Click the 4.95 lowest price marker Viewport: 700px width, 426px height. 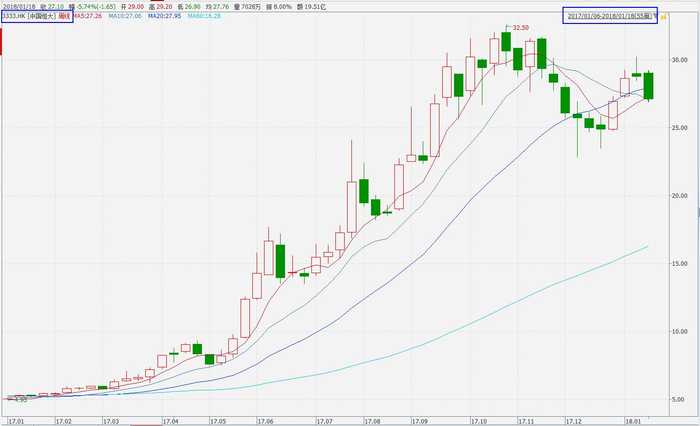[x=21, y=400]
